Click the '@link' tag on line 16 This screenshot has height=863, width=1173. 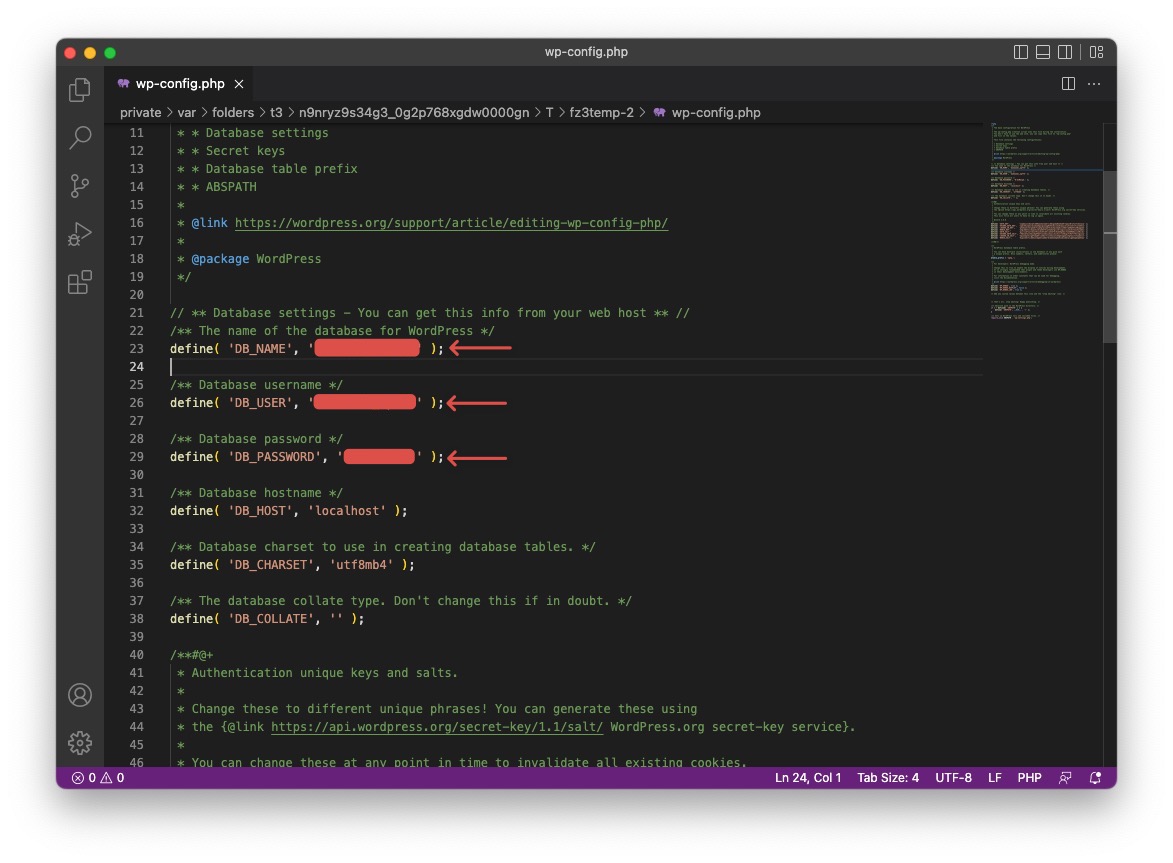209,223
